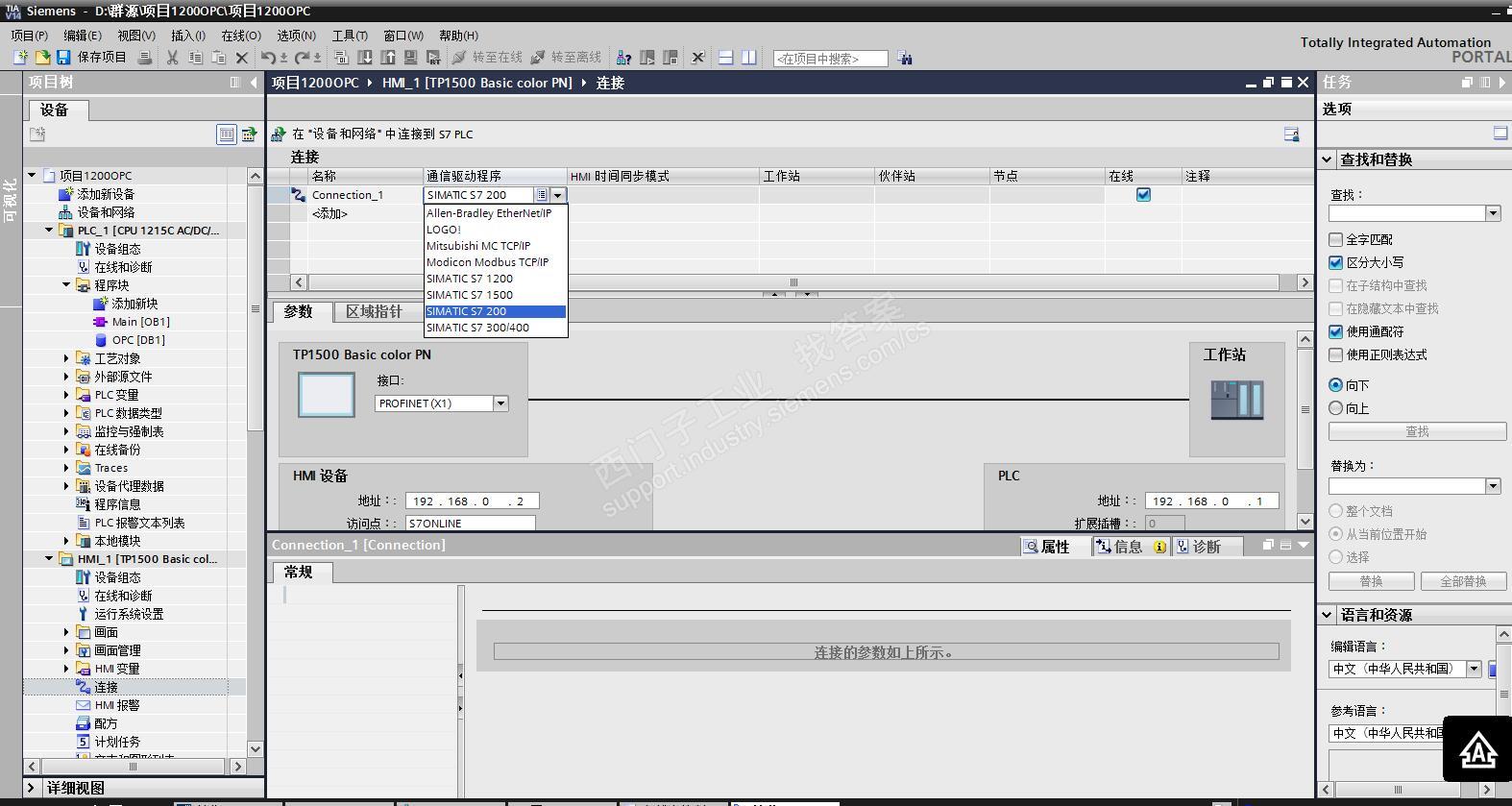Open the 在线(O) menu
The image size is (1512, 806).
[241, 36]
